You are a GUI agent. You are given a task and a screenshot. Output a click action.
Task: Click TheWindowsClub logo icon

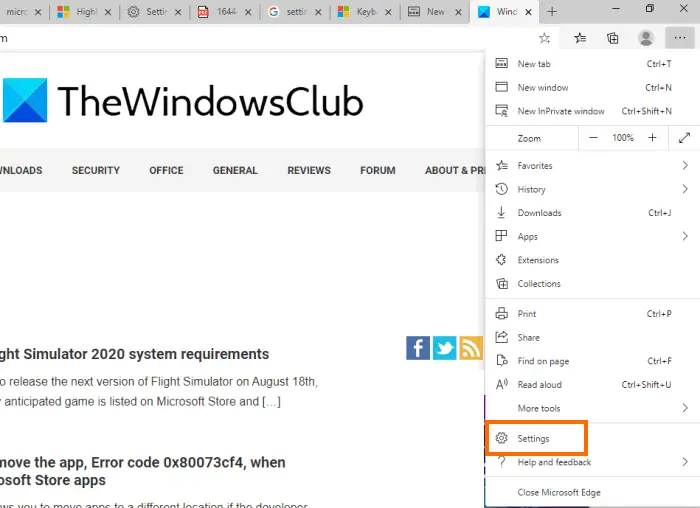[x=25, y=100]
